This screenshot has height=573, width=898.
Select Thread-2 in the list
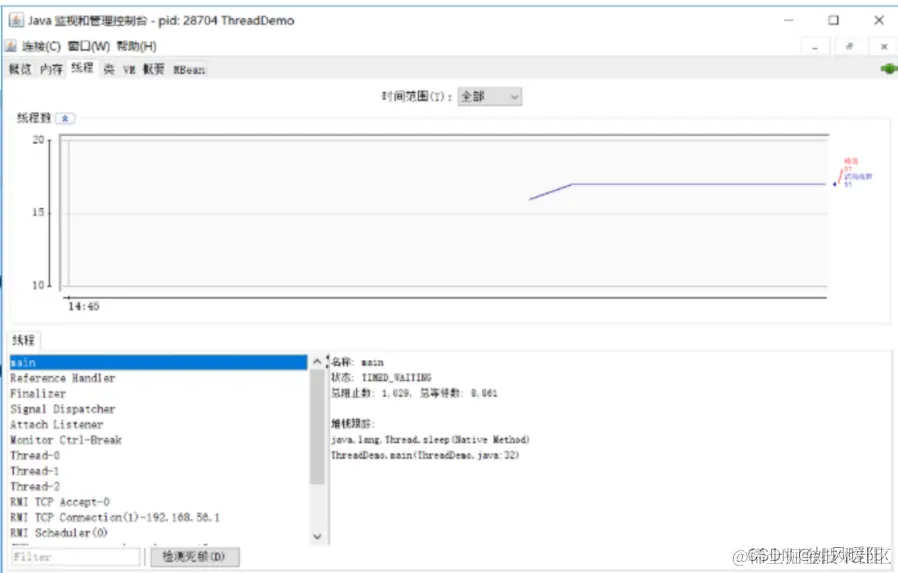point(159,486)
